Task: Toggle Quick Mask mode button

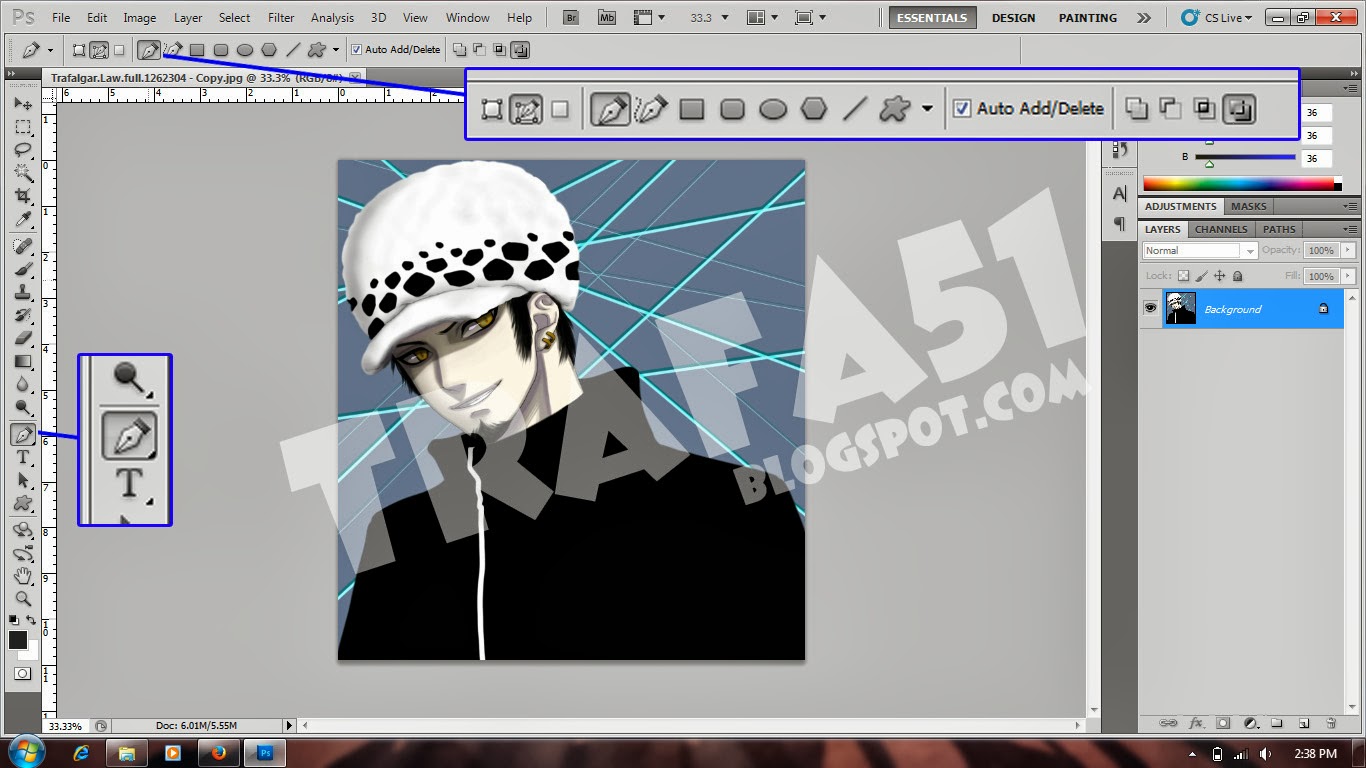Action: click(22, 674)
